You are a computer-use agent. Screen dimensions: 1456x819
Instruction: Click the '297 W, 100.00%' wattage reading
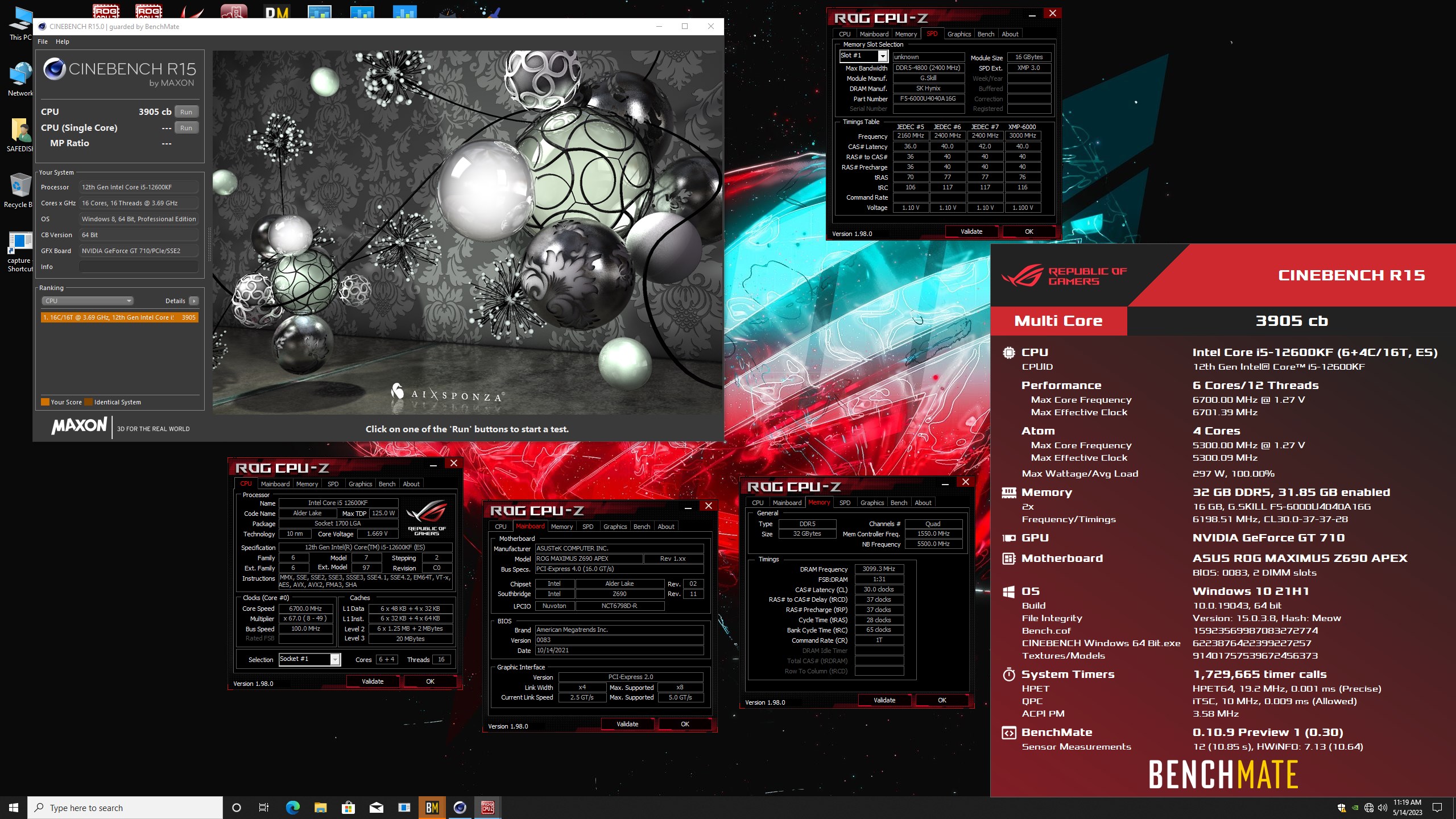pyautogui.click(x=1233, y=474)
